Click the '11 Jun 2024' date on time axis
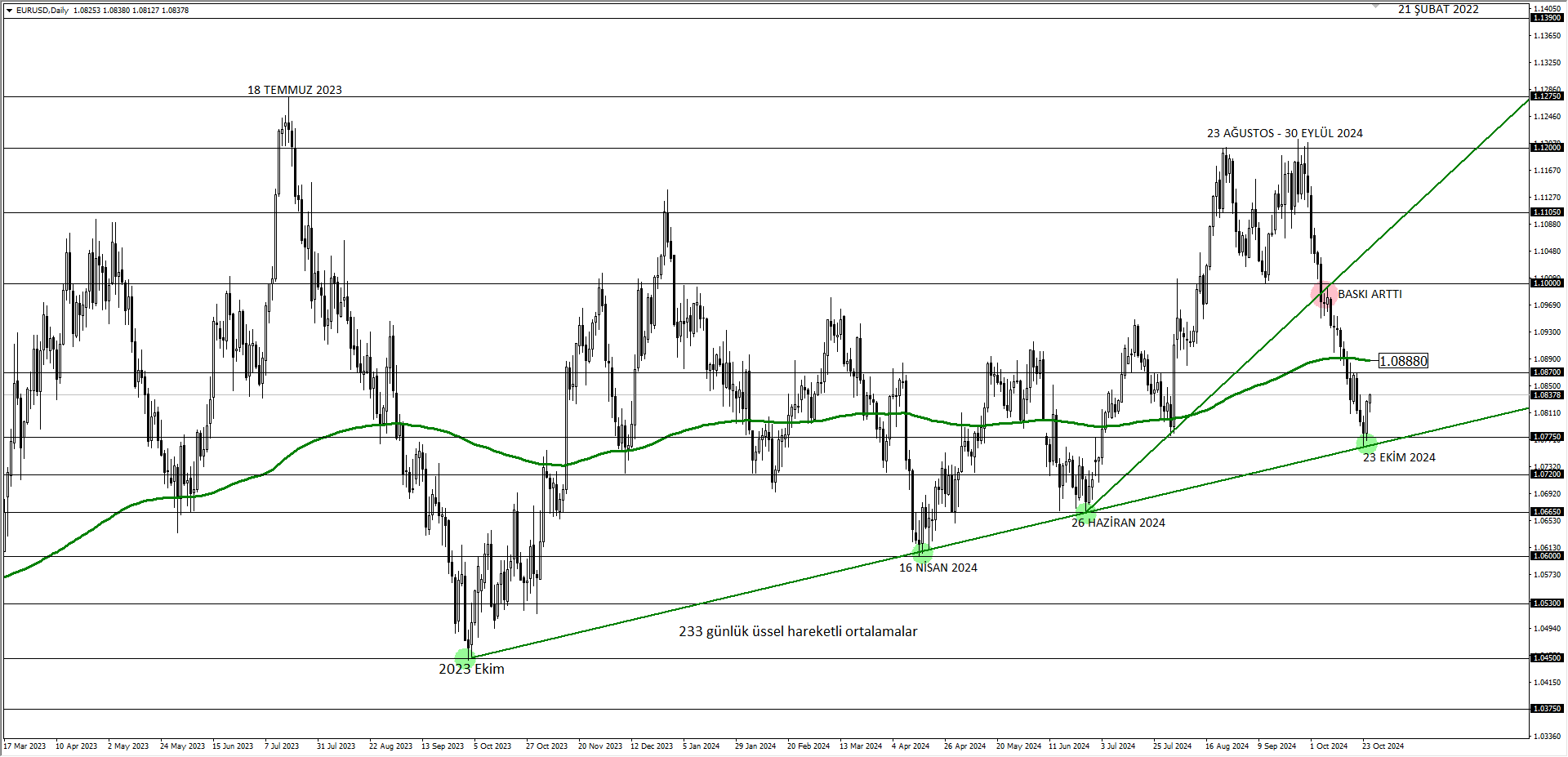 (1069, 746)
